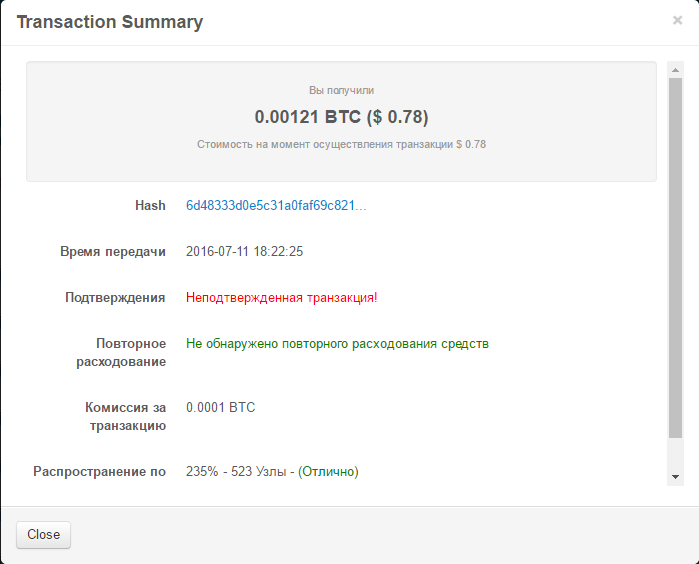The width and height of the screenshot is (699, 564).
Task: Click the Hash field label
Action: click(150, 205)
